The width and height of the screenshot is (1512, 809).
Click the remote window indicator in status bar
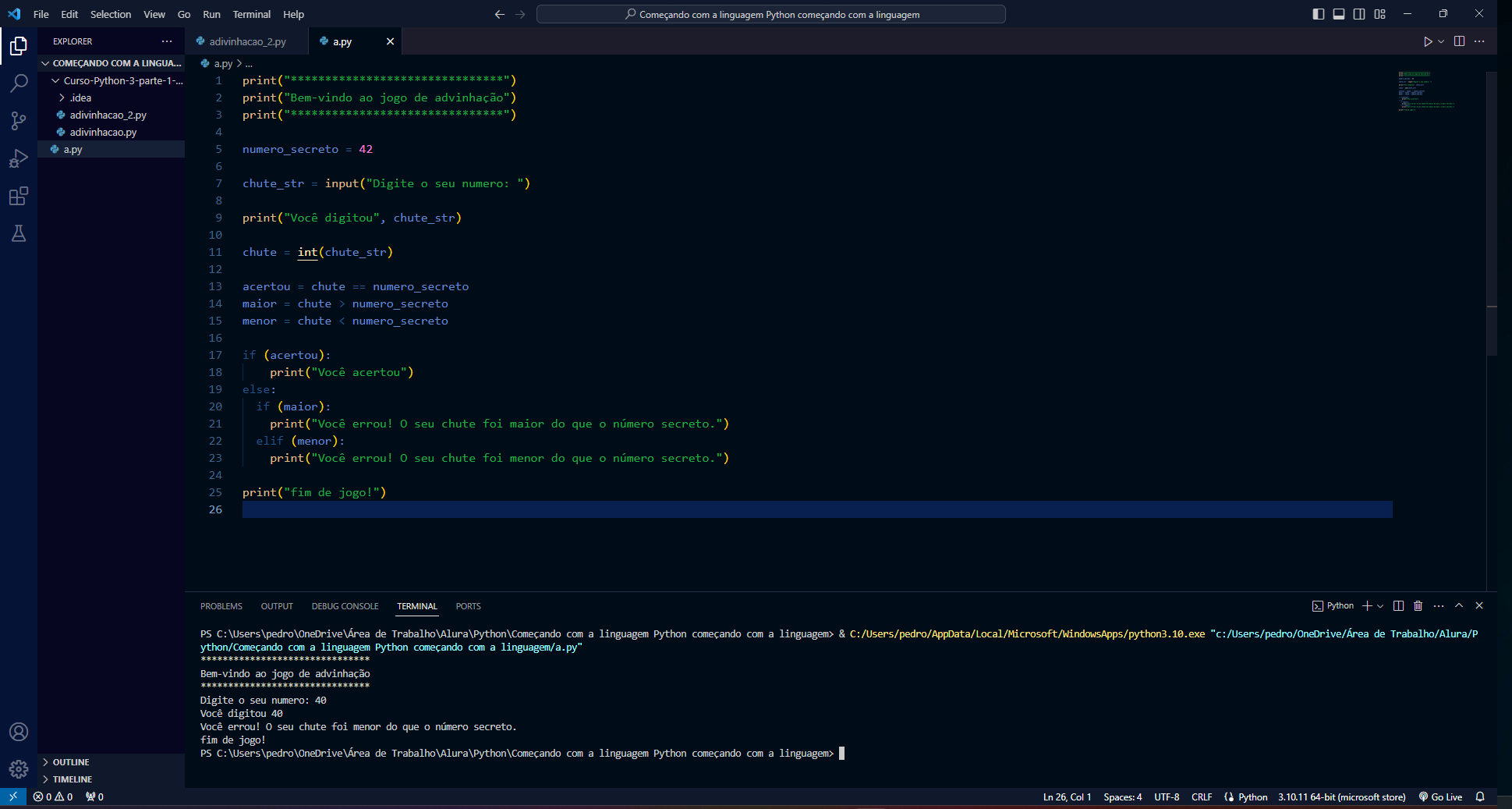click(13, 797)
